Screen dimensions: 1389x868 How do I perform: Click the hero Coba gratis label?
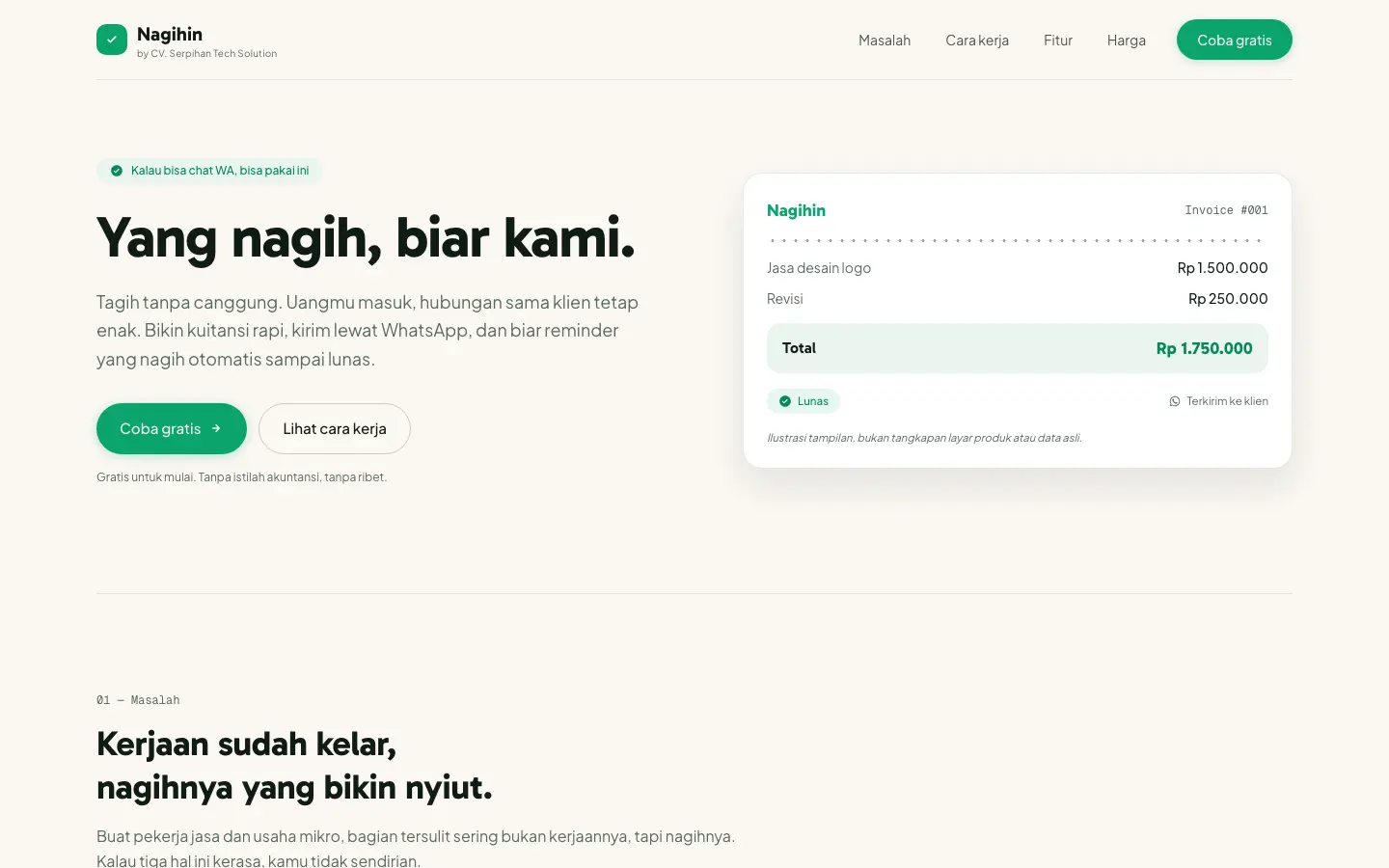point(160,428)
